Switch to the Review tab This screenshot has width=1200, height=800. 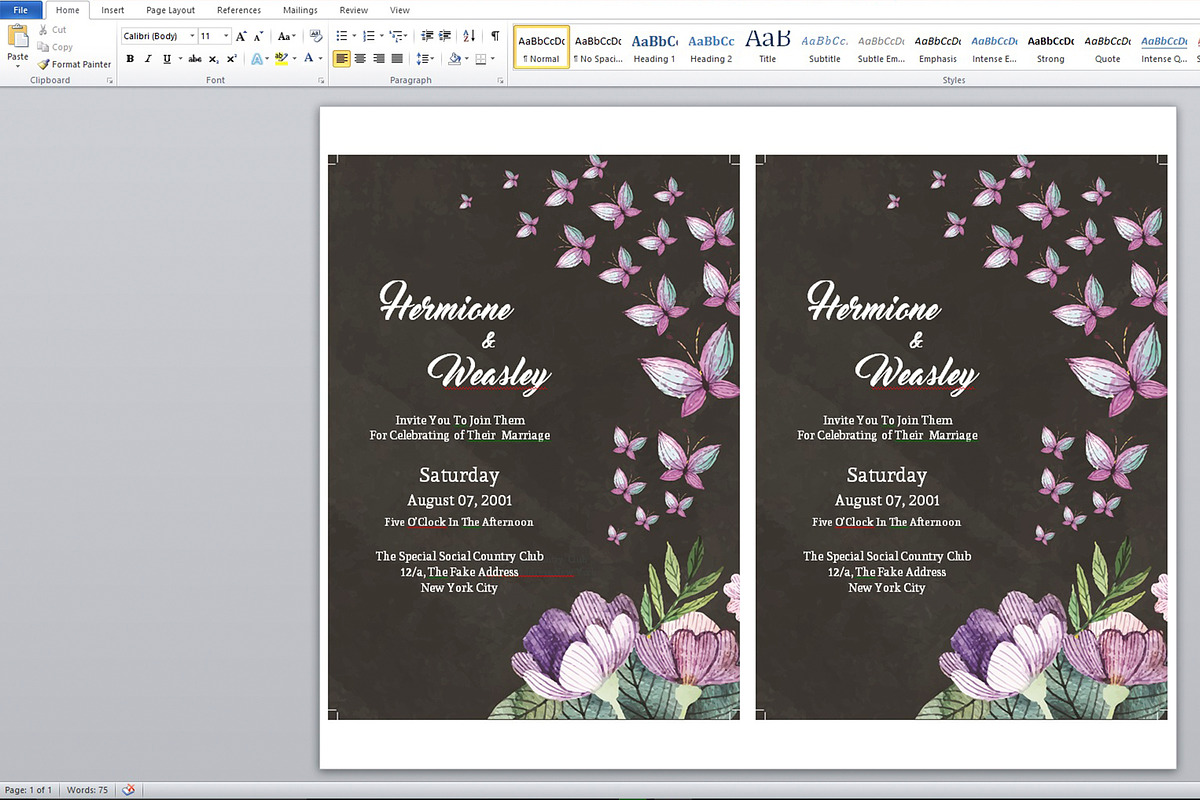353,10
